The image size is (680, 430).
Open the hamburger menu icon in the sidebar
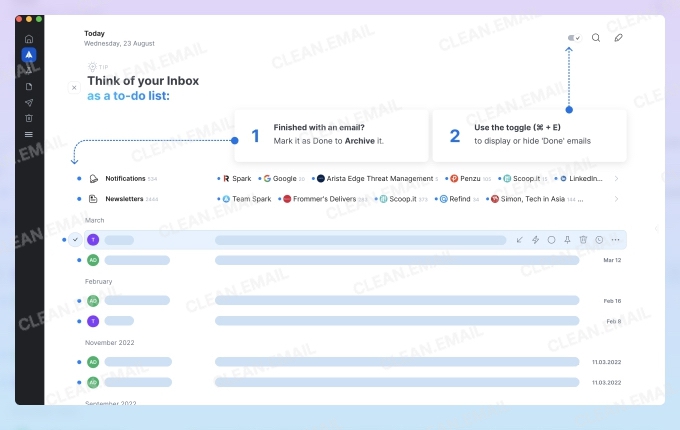(x=29, y=134)
